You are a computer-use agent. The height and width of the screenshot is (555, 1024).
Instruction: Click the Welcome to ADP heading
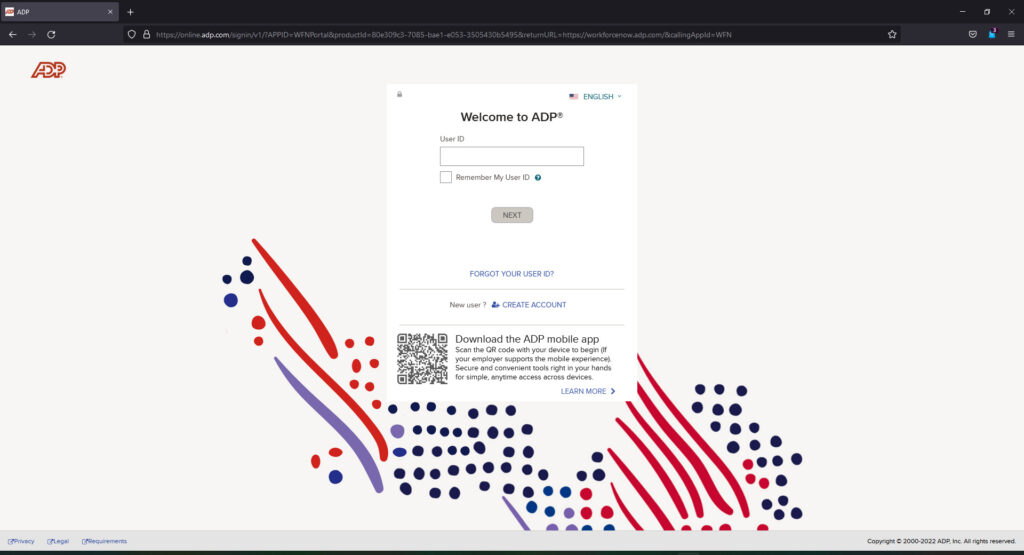pyautogui.click(x=511, y=117)
